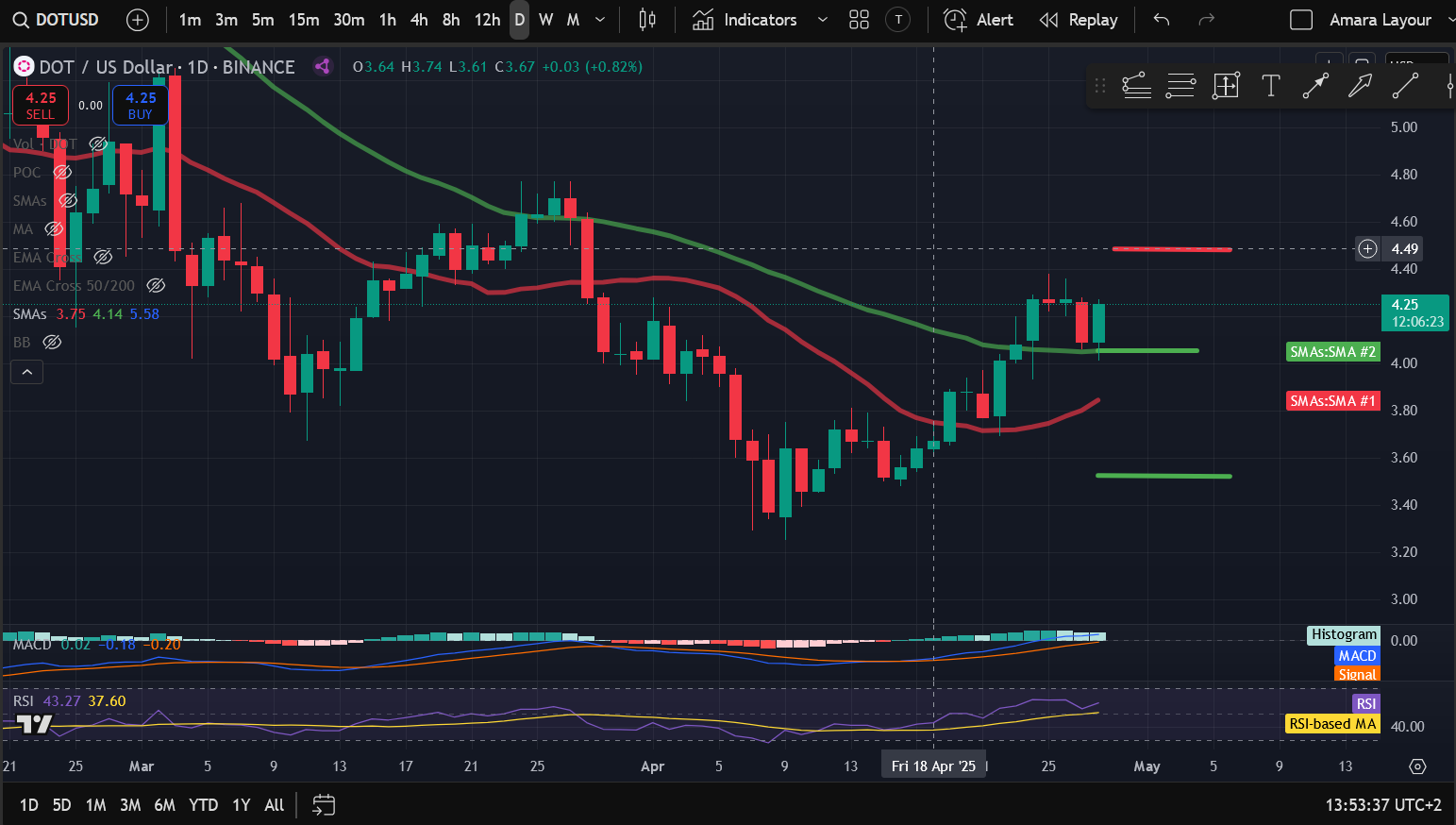Viewport: 1456px width, 825px height.
Task: Open the candlestick chart type menu
Action: [647, 20]
